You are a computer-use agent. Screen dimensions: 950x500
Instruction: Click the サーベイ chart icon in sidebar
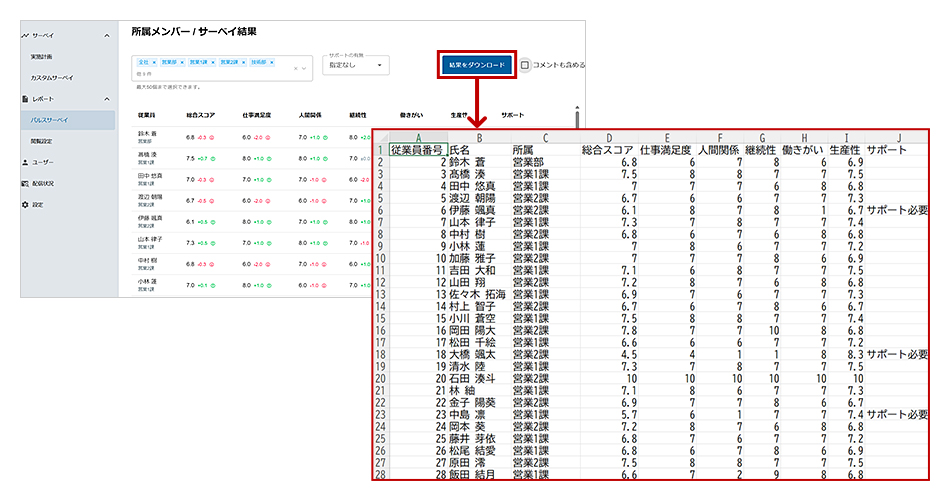(26, 36)
